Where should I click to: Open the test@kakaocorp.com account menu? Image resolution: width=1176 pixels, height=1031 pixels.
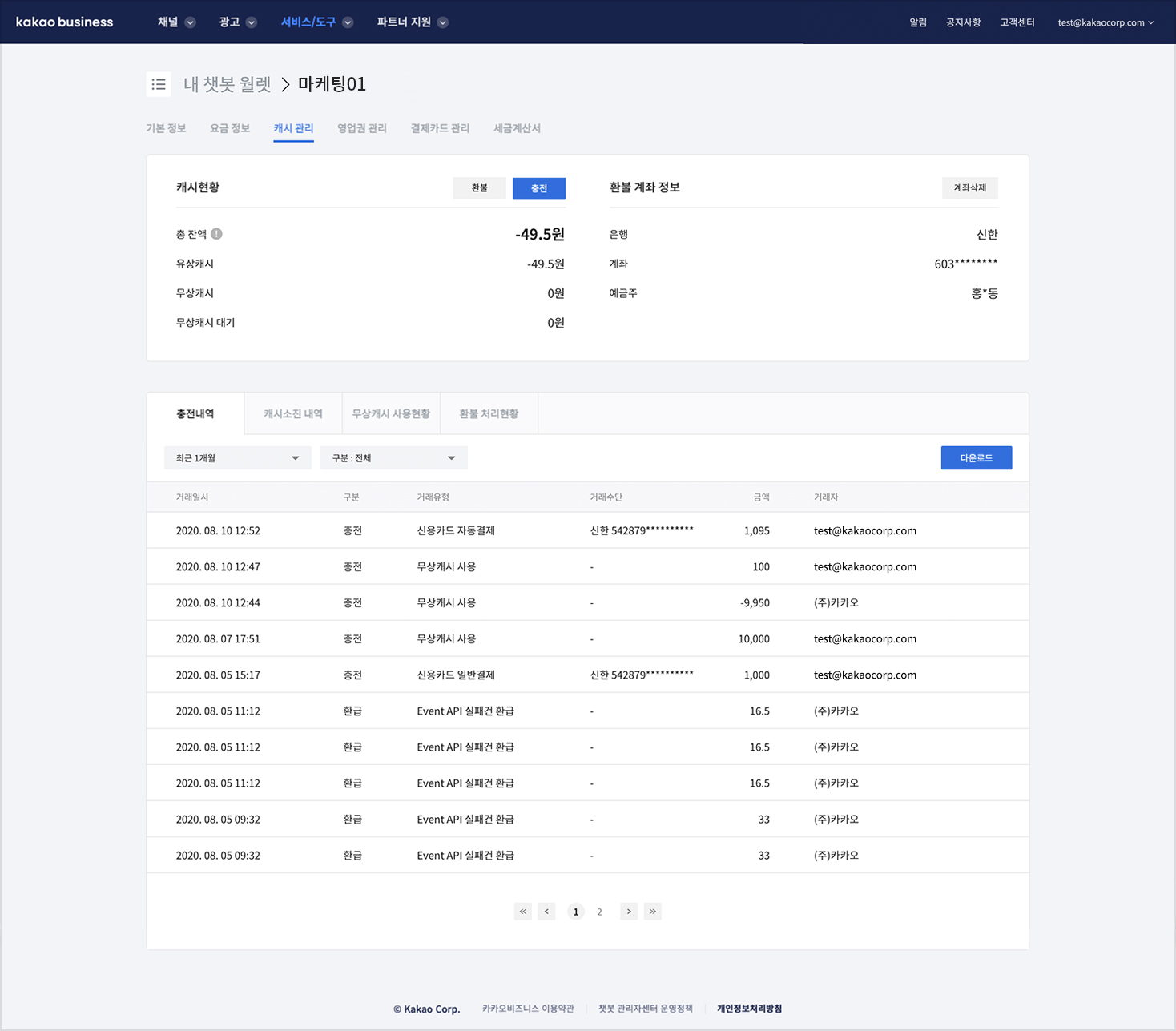point(1105,22)
